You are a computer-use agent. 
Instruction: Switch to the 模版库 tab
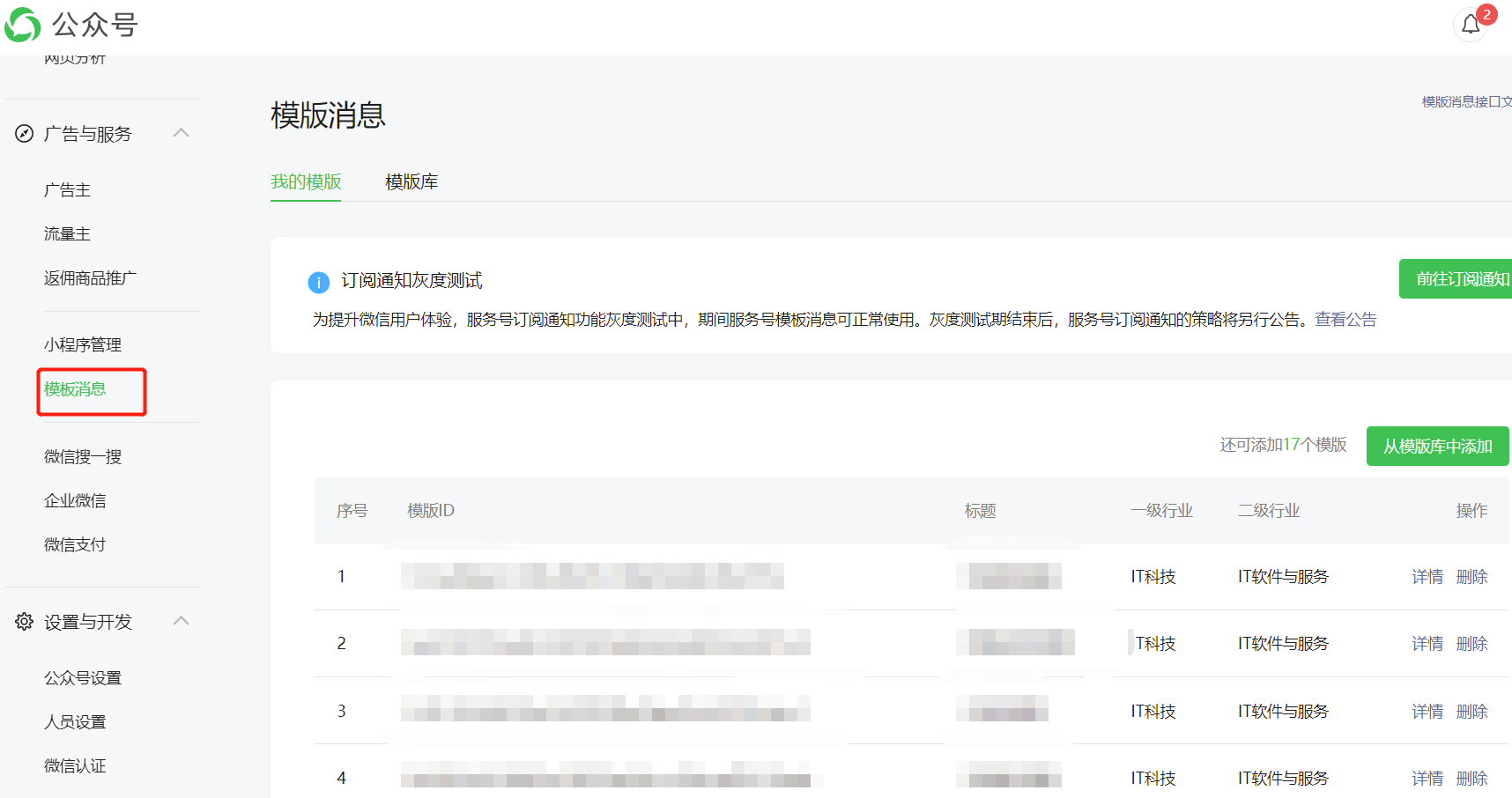pyautogui.click(x=411, y=182)
